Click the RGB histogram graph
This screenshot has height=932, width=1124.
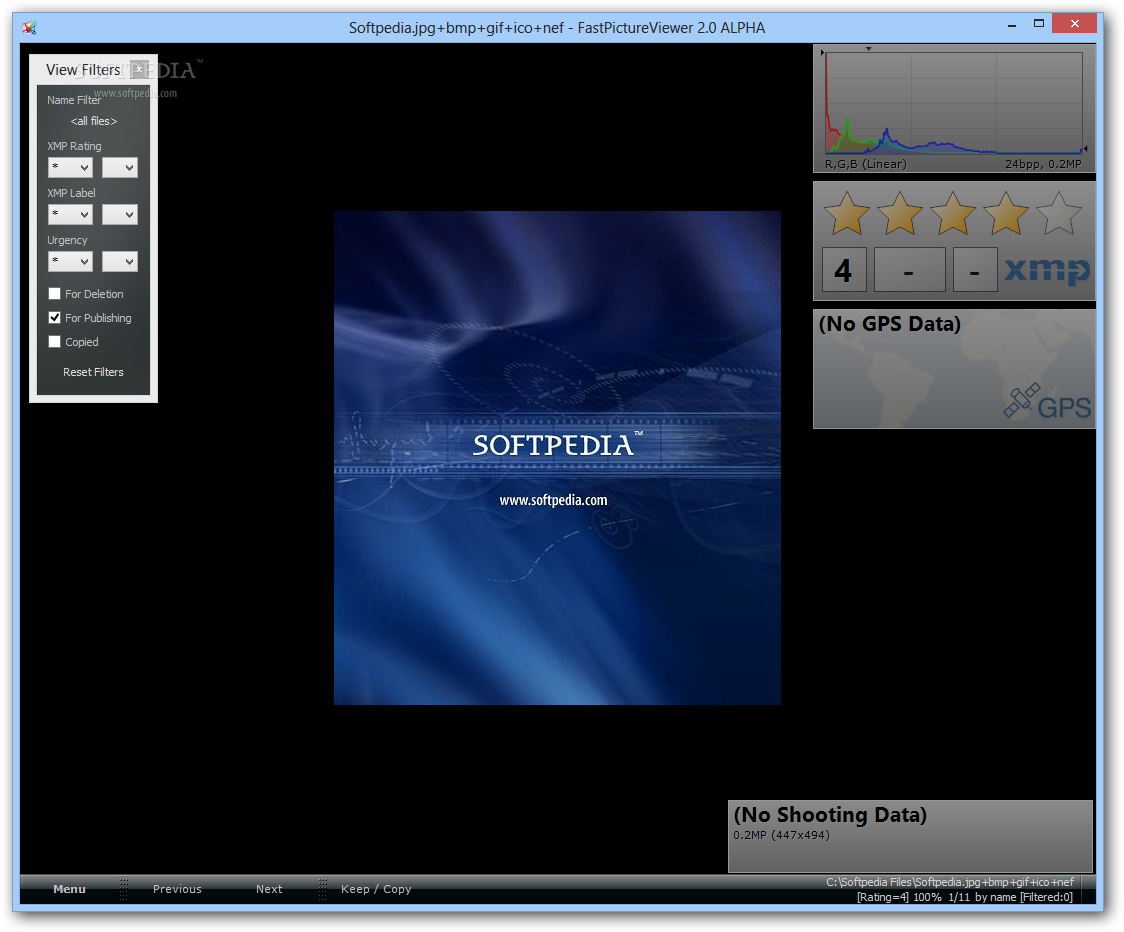(954, 103)
